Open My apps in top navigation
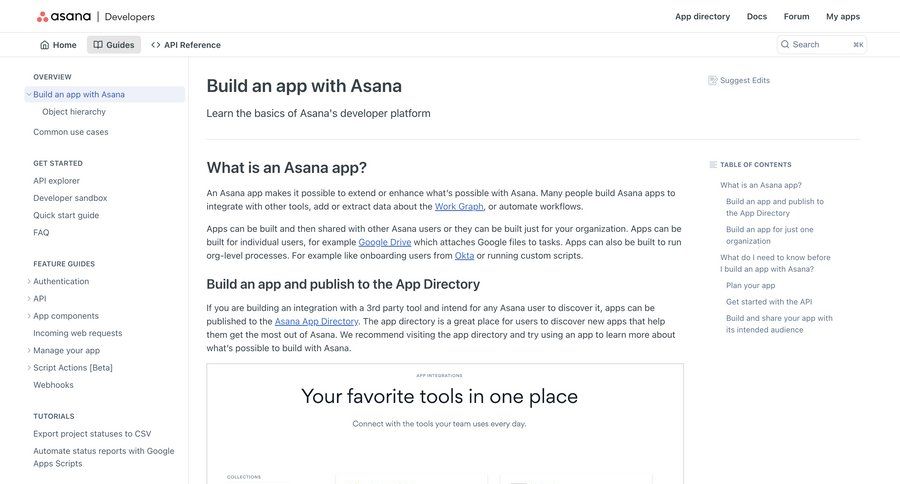 click(843, 17)
